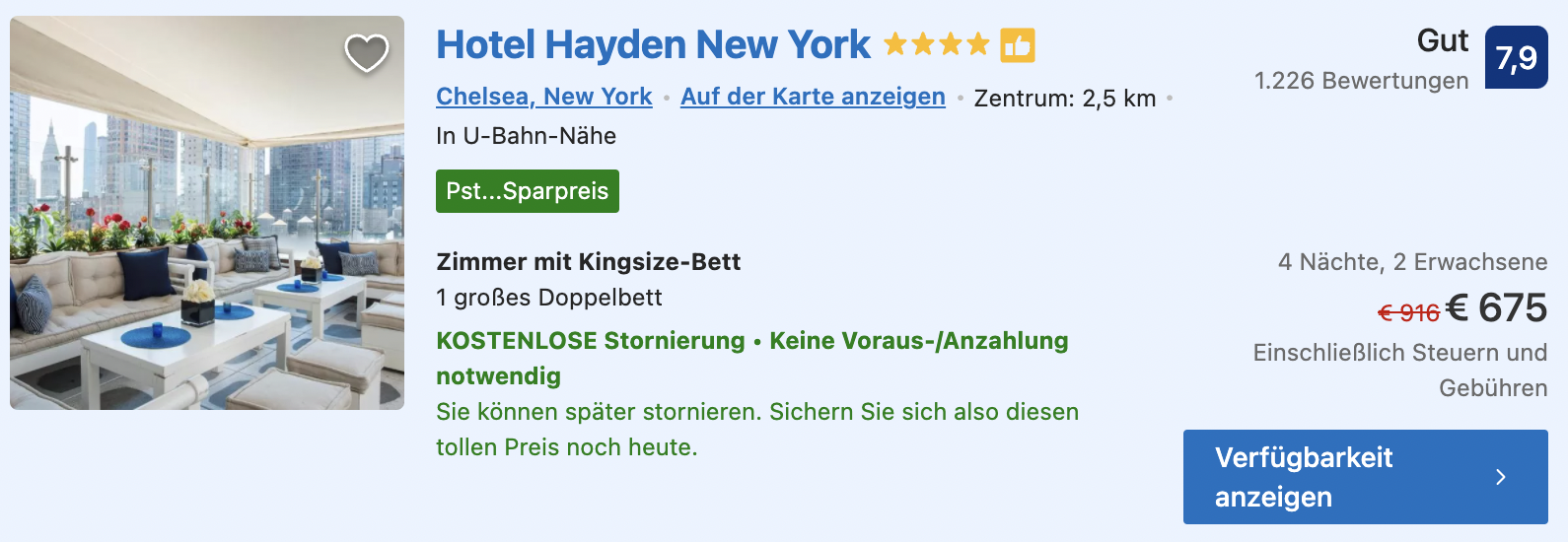
Task: Select 'Auf der Karte anzeigen' link
Action: point(813,97)
